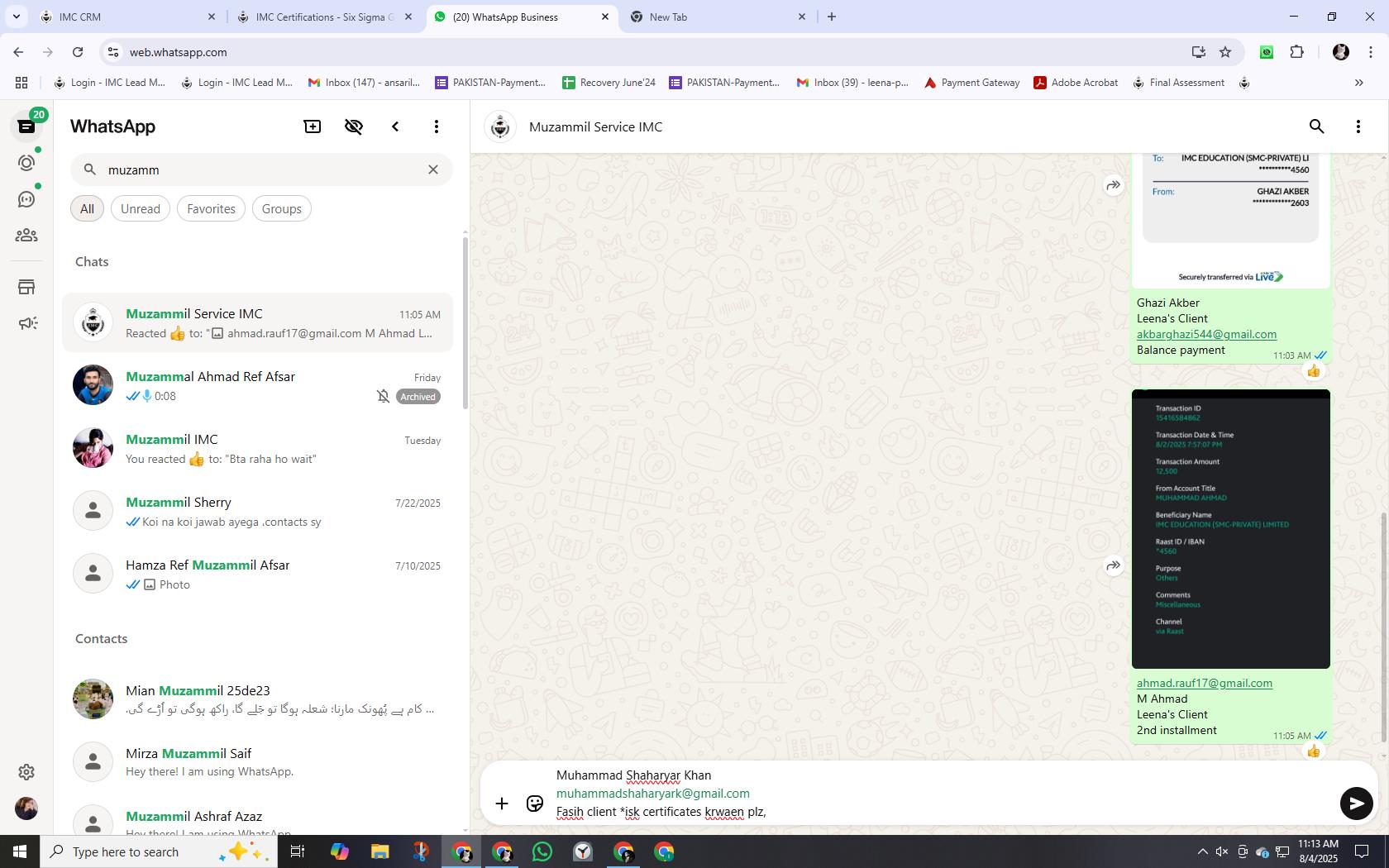Open Hamza Ref Muzammil Afsar chat
This screenshot has height=868, width=1389.
pyautogui.click(x=257, y=574)
